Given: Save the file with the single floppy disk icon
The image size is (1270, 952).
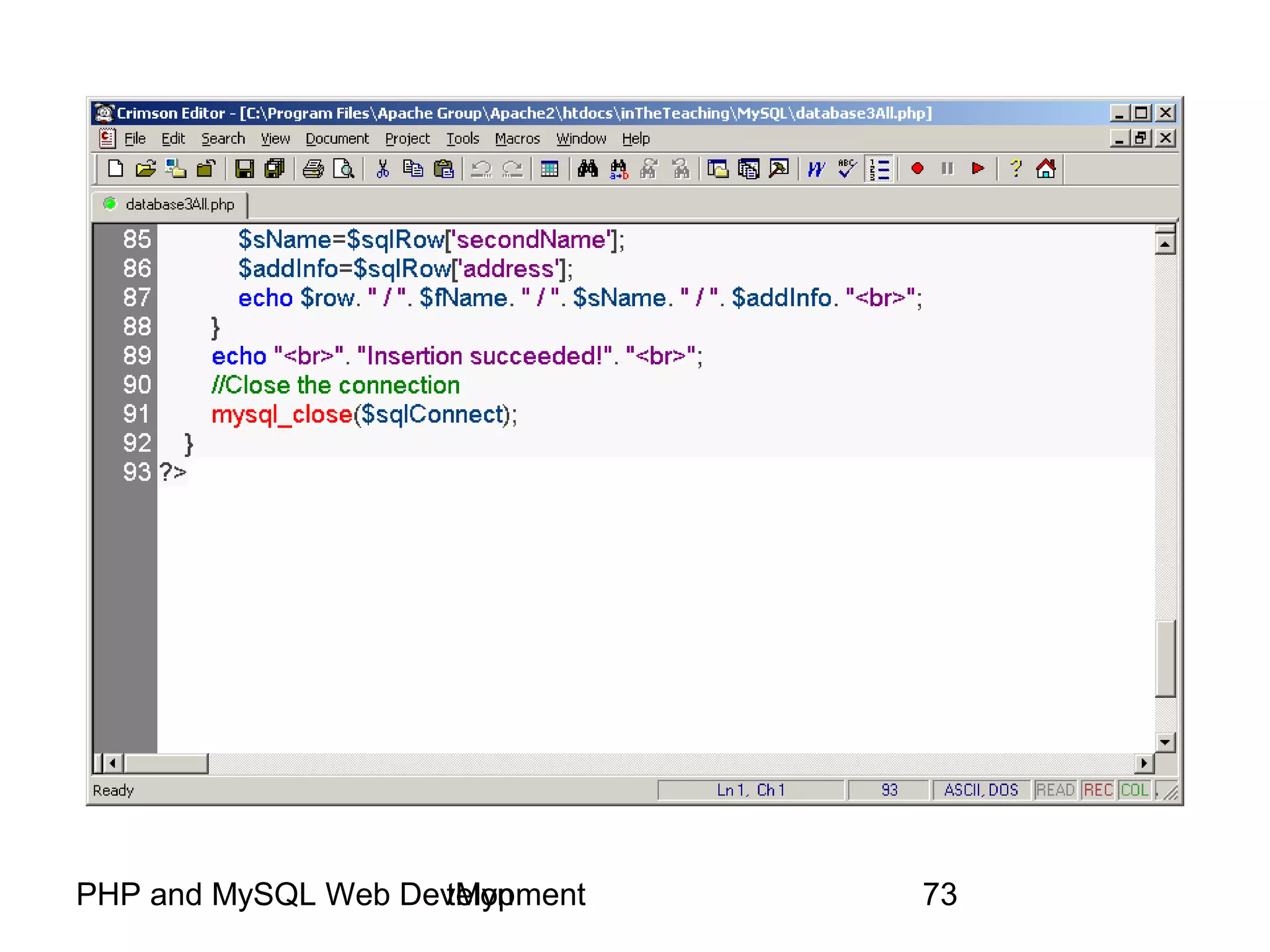Looking at the screenshot, I should tap(244, 169).
